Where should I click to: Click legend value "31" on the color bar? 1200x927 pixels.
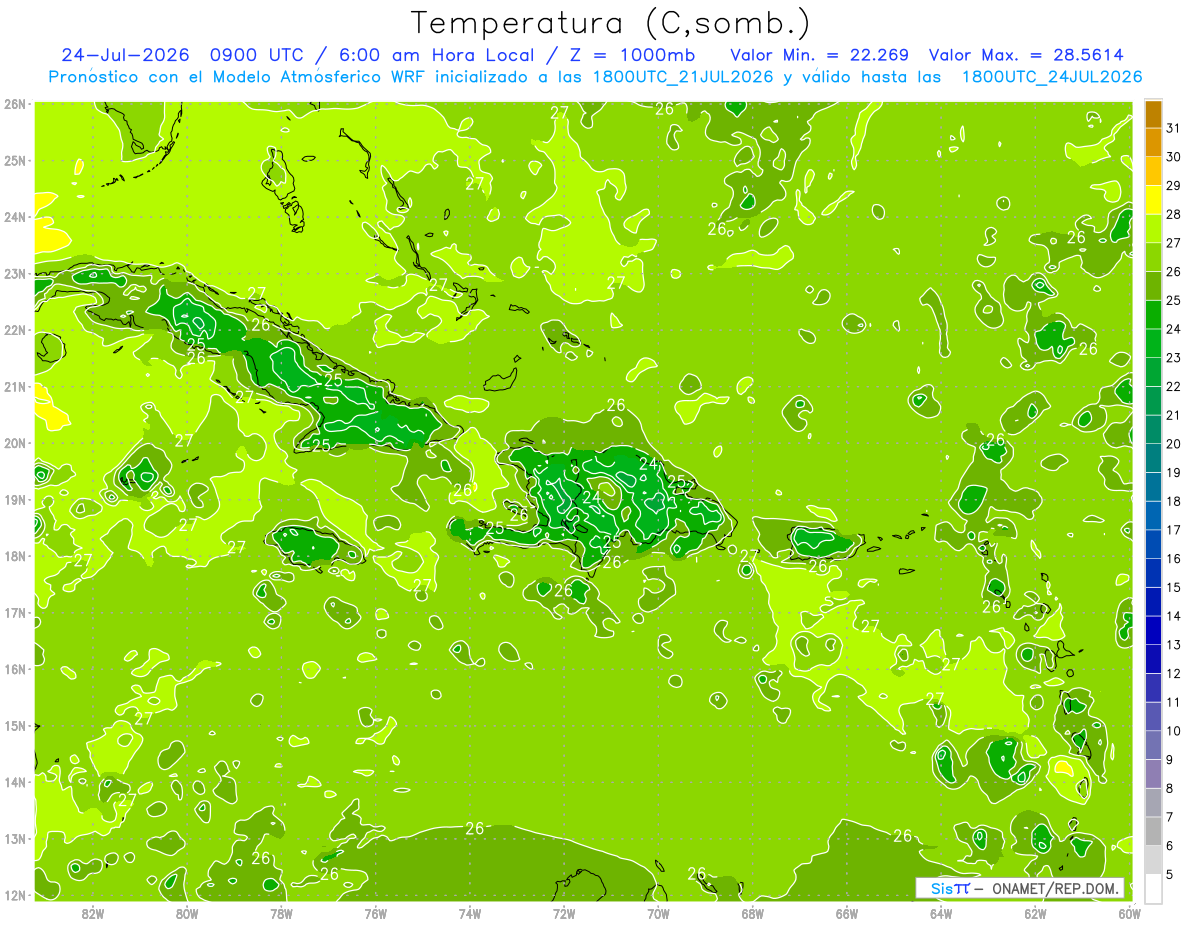[1173, 128]
